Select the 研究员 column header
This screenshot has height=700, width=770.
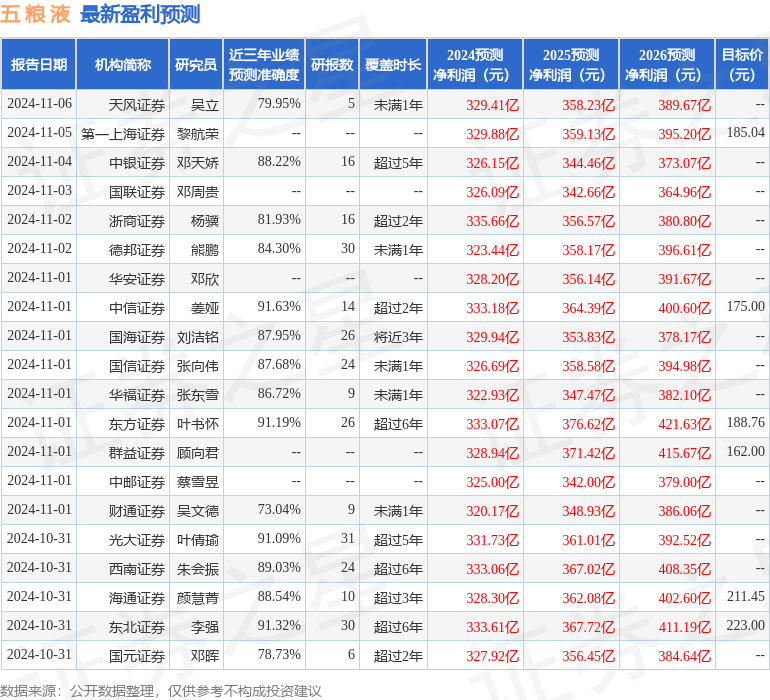(196, 64)
